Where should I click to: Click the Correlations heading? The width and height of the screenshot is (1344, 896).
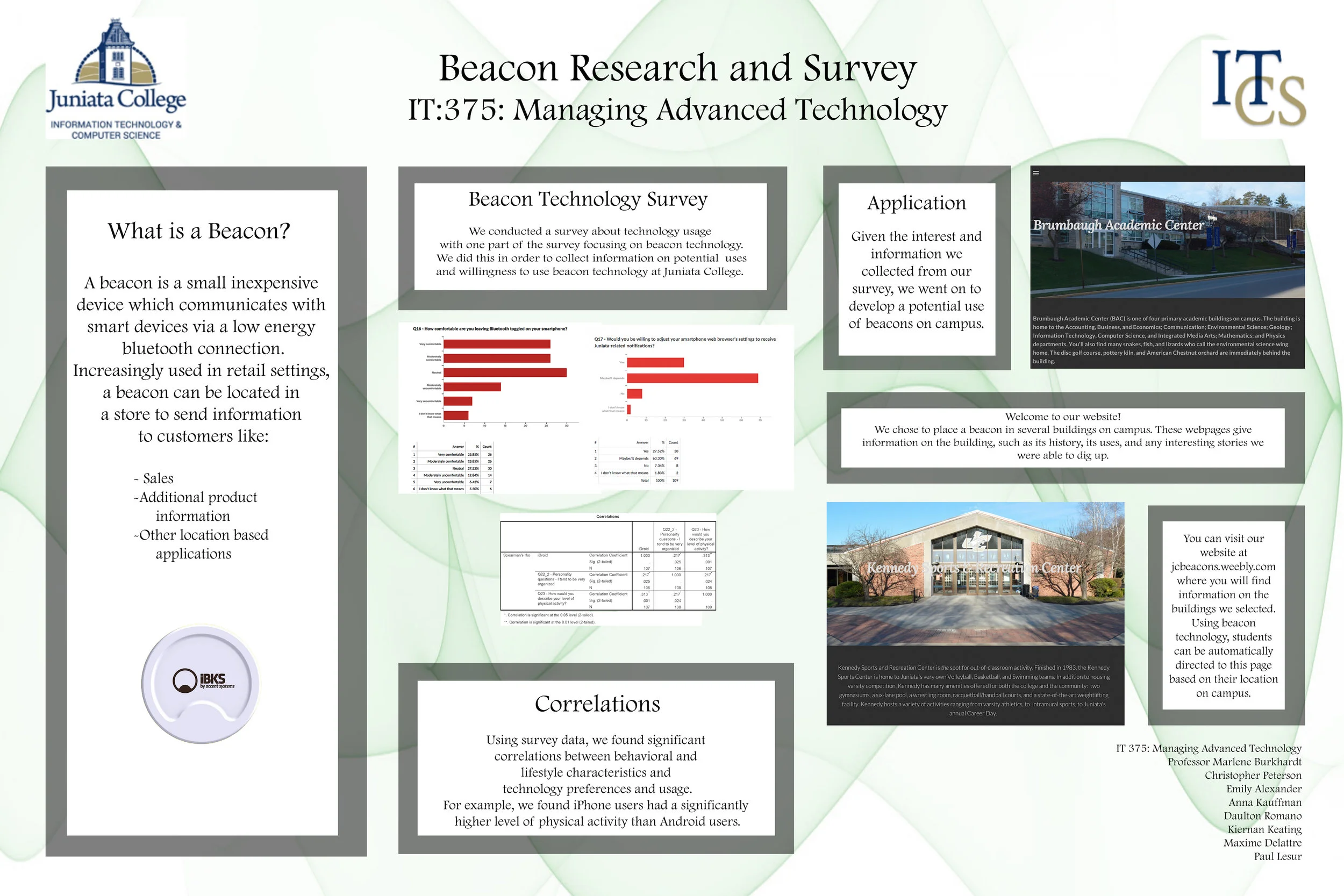(597, 704)
